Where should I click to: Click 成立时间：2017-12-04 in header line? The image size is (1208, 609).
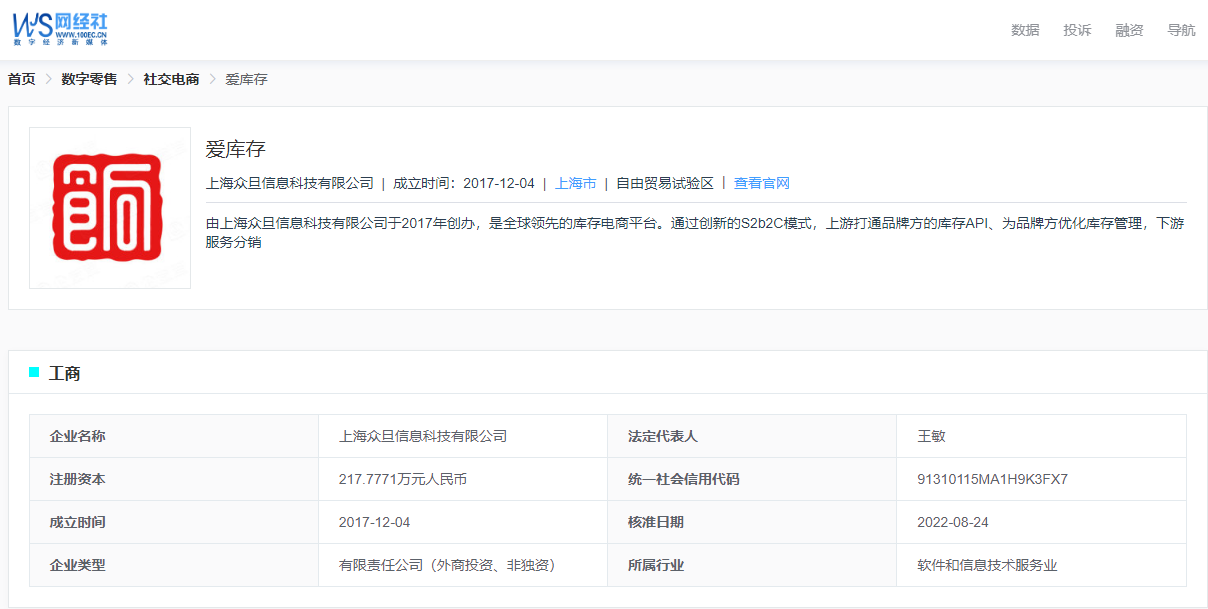(x=464, y=183)
